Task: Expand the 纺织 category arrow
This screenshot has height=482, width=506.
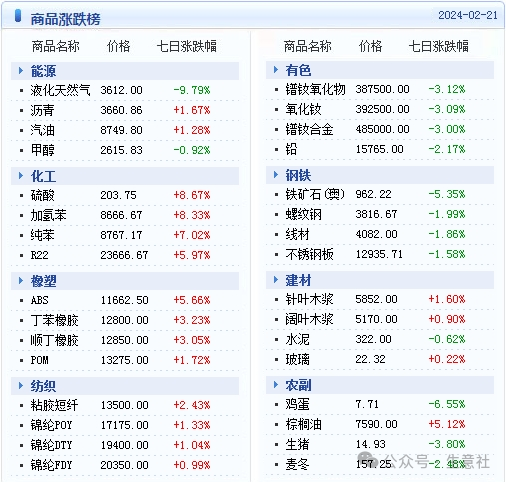Action: tap(21, 386)
